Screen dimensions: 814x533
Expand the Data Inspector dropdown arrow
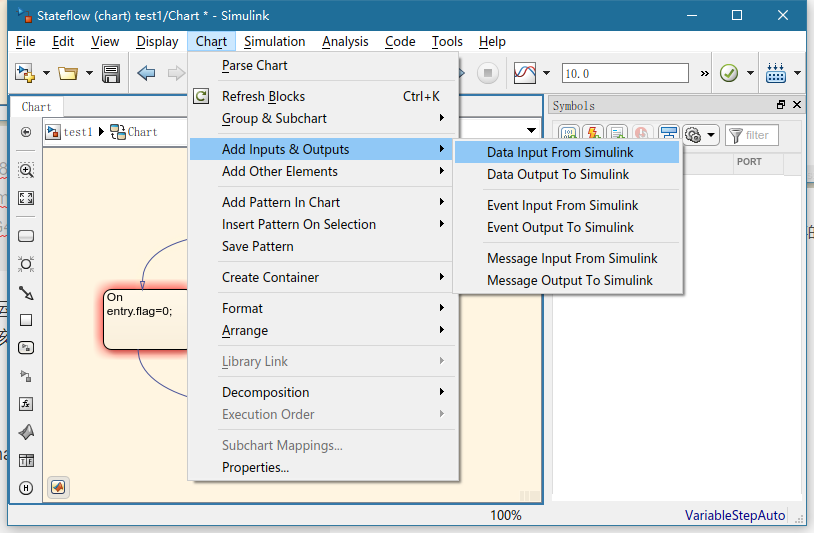coord(546,73)
